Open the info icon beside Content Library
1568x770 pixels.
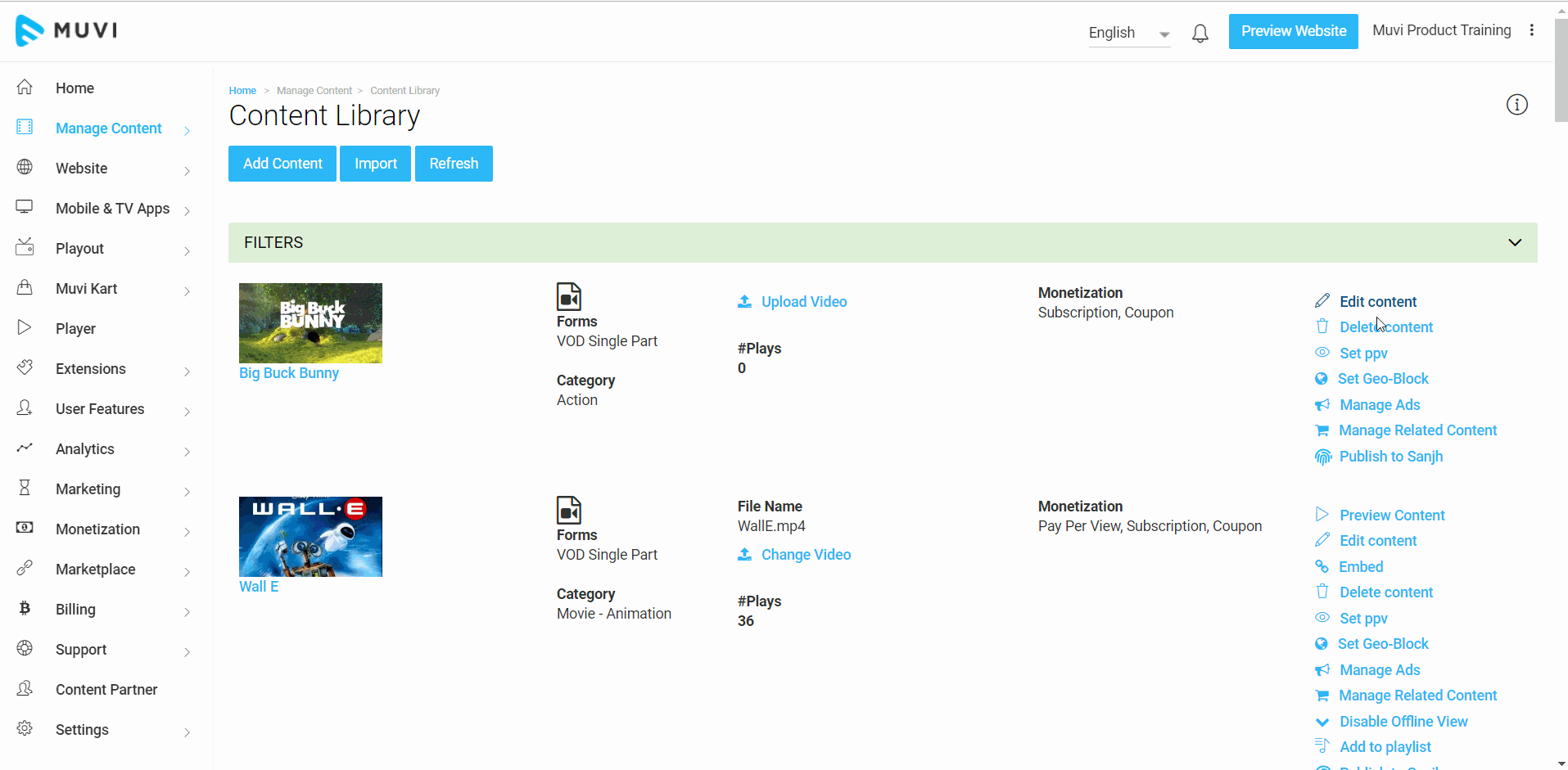(x=1516, y=105)
